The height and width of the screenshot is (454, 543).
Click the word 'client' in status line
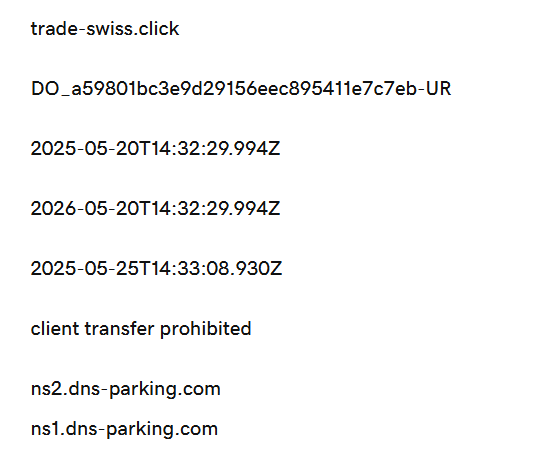[55, 328]
